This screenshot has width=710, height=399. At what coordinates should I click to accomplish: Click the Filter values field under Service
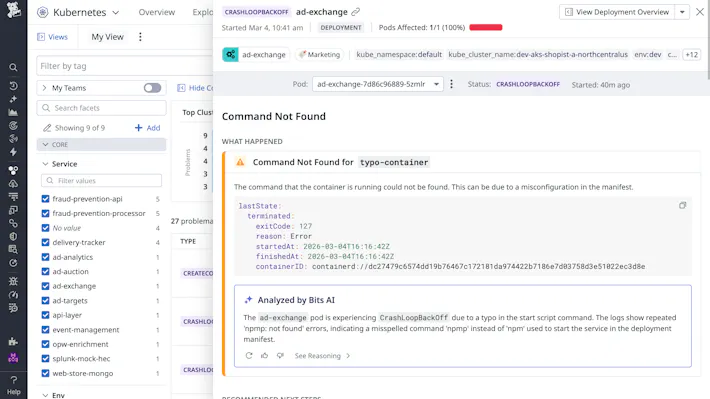101,181
